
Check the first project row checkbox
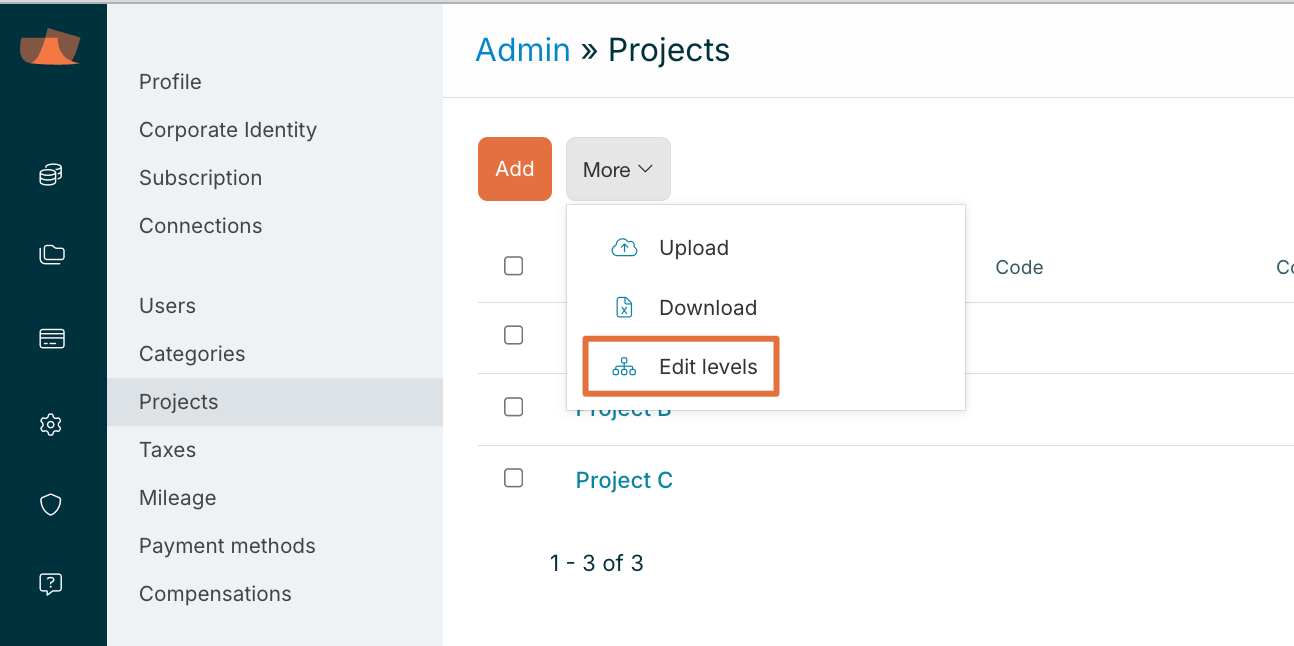coord(514,336)
